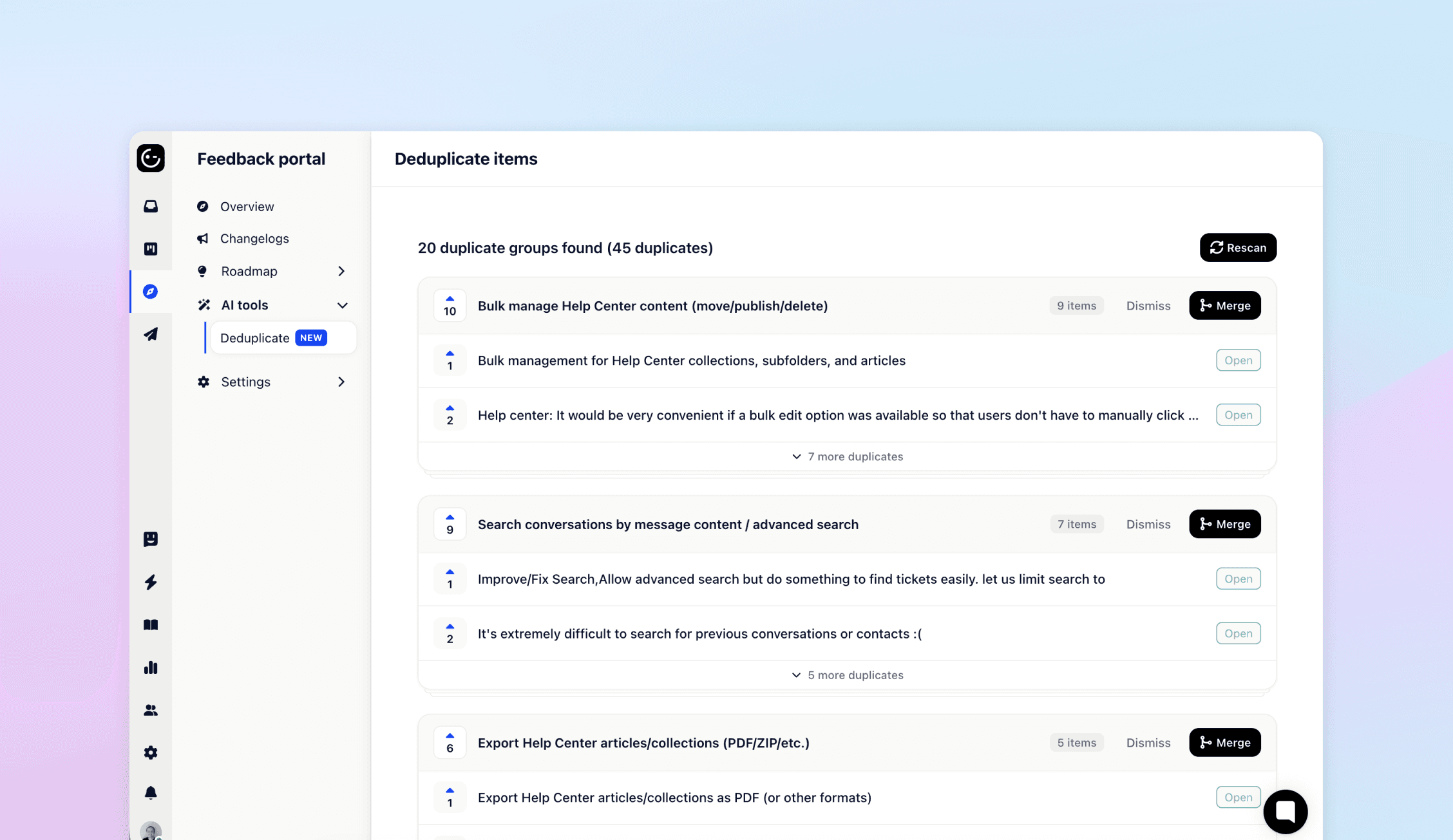Dismiss the 'Export Help Center articles/collections' group
This screenshot has width=1453, height=840.
coord(1148,742)
